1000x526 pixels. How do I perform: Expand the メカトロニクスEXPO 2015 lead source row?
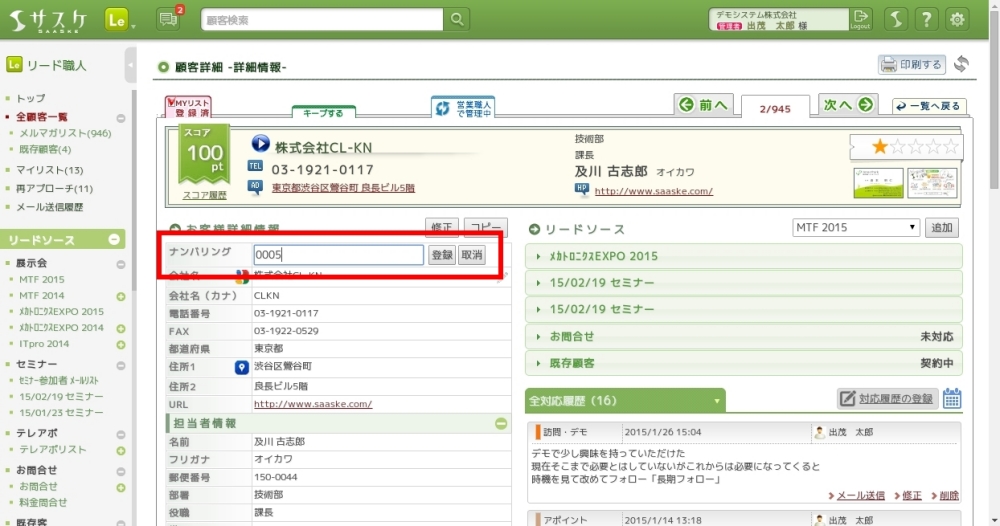[743, 256]
